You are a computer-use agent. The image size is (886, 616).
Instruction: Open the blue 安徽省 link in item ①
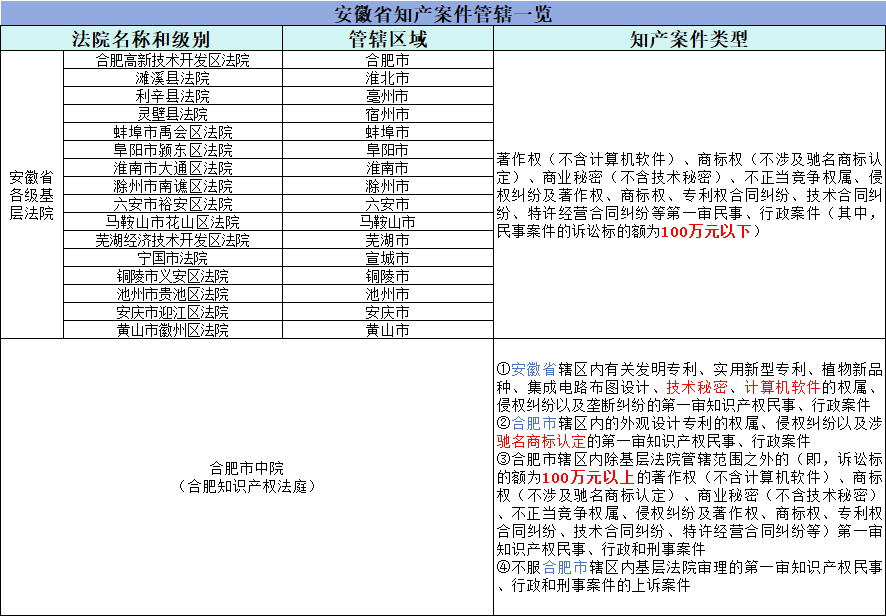point(533,369)
